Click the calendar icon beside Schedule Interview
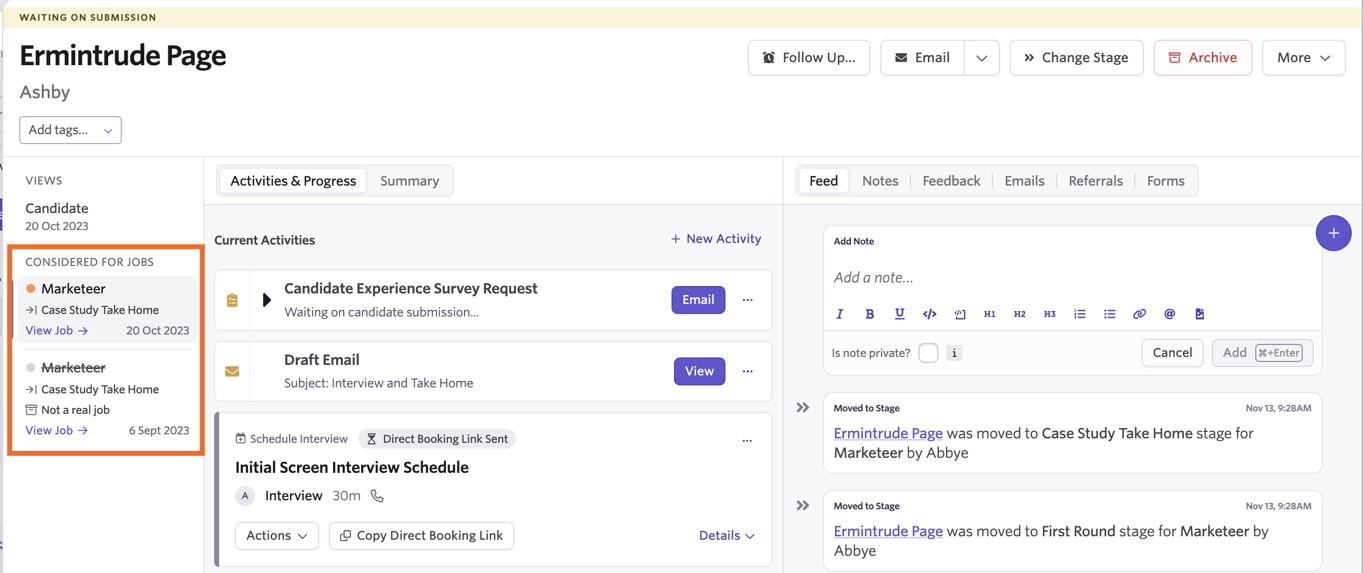This screenshot has width=1363, height=573. tap(240, 439)
